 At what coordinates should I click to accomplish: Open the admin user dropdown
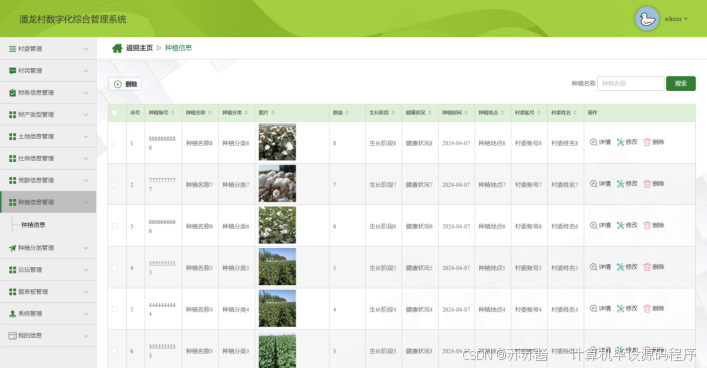676,19
